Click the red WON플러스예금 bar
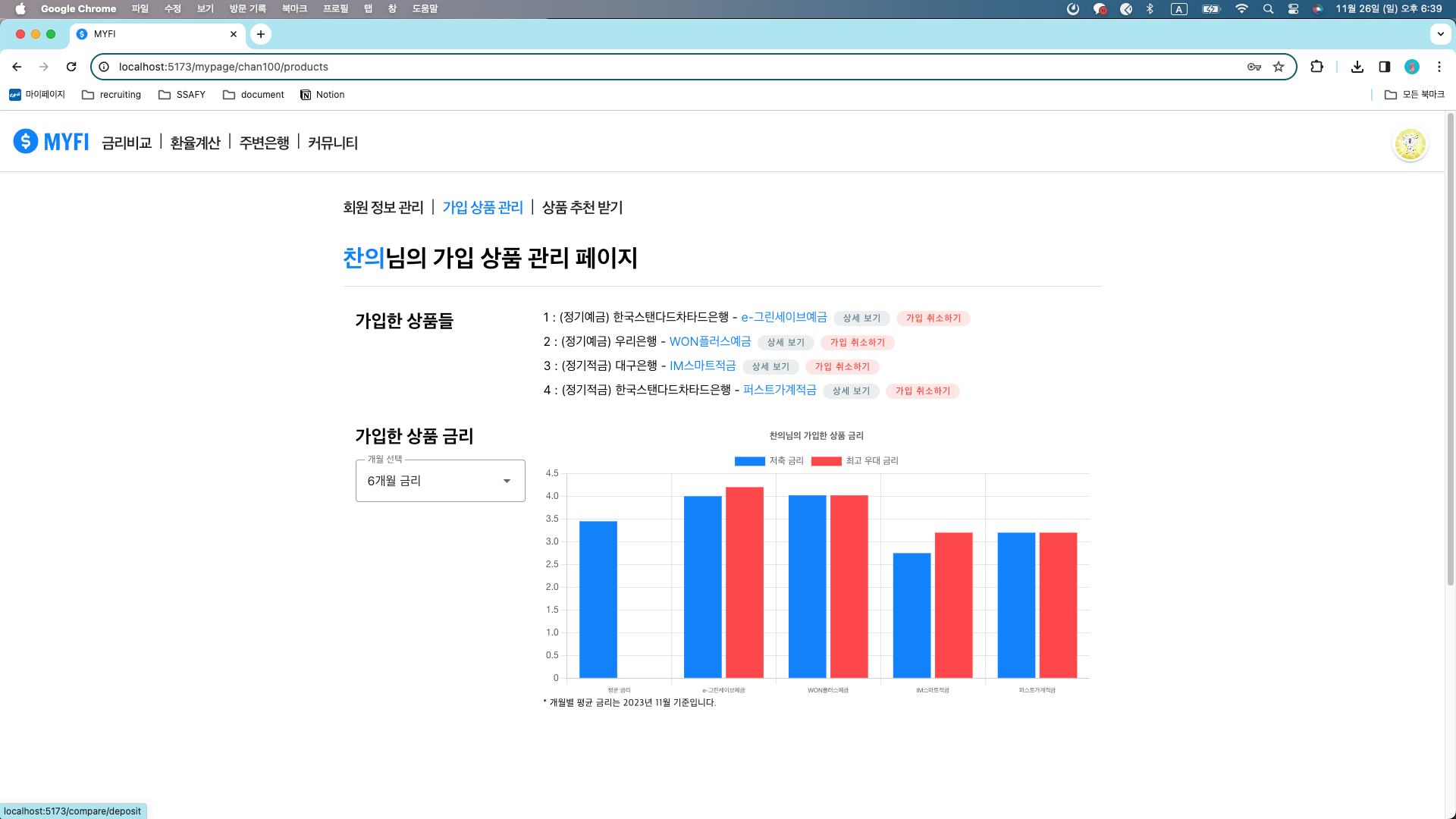Image resolution: width=1456 pixels, height=819 pixels. 849,585
